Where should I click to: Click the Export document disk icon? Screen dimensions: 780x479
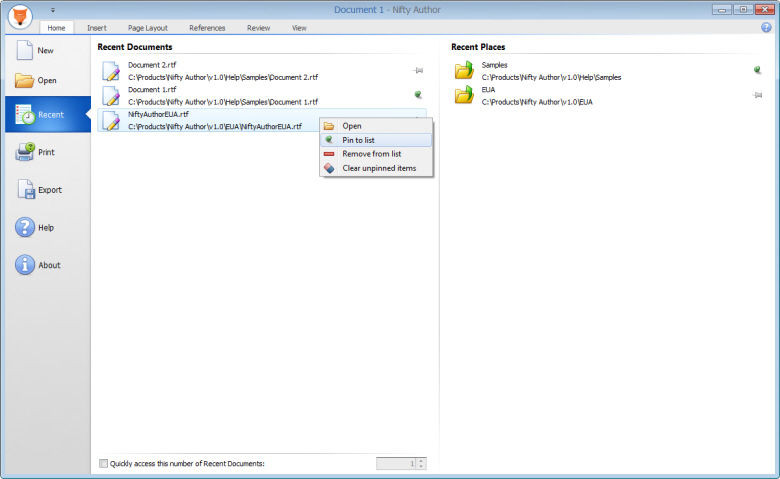click(26, 190)
